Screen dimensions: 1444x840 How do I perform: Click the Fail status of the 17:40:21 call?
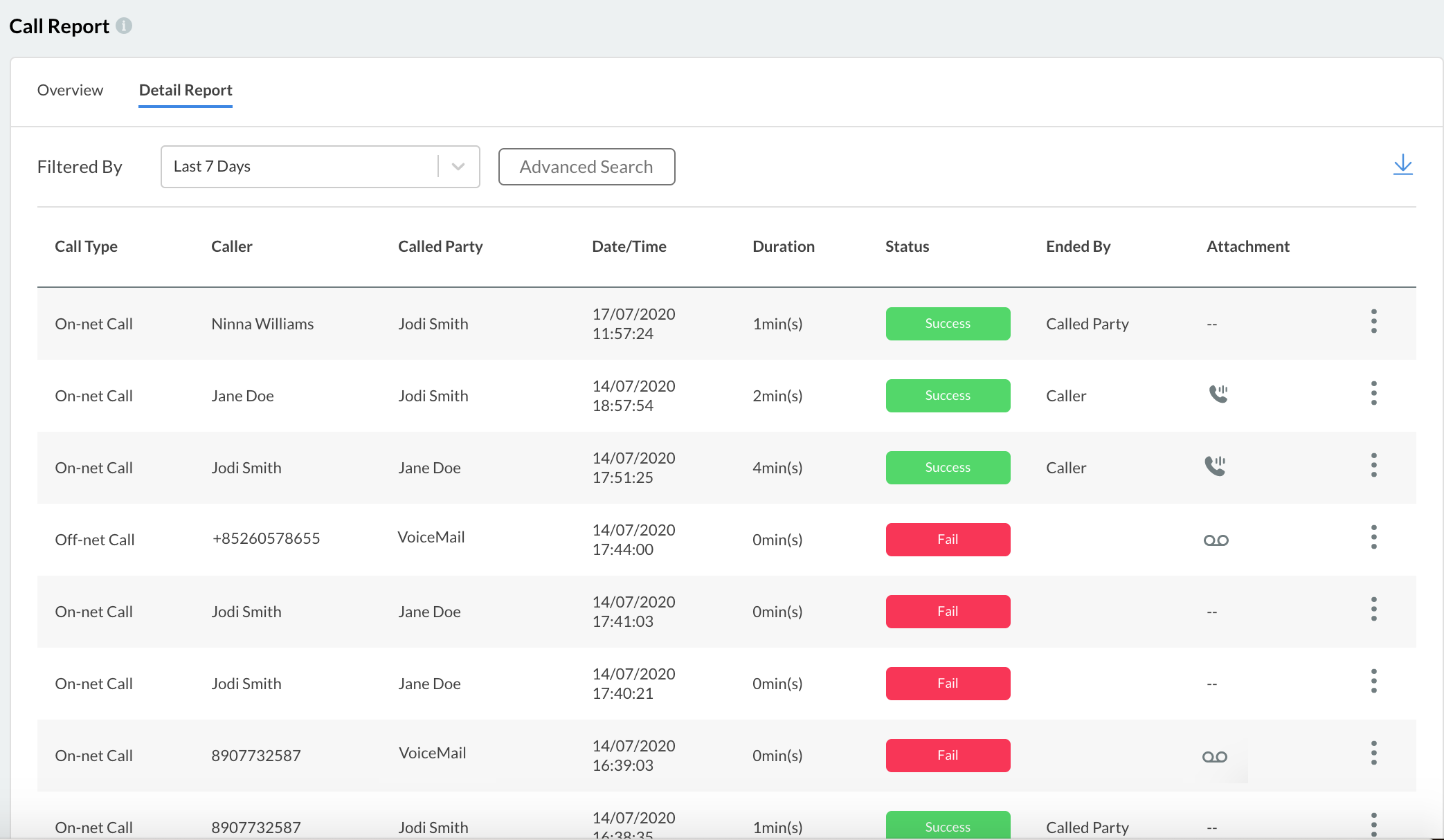[948, 684]
